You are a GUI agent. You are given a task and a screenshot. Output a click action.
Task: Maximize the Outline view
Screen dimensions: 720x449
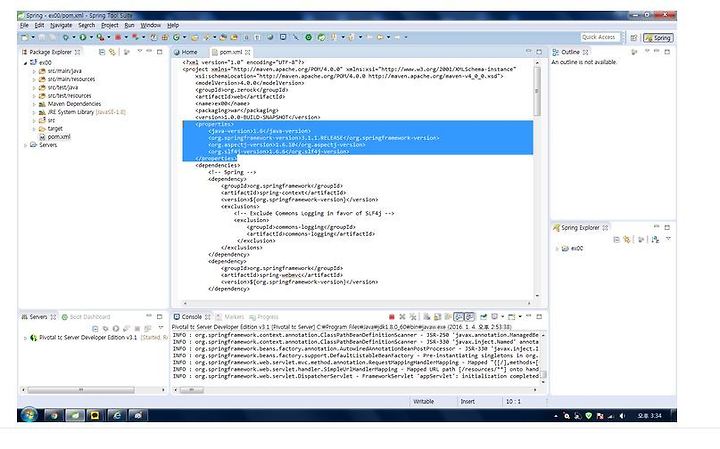[667, 52]
